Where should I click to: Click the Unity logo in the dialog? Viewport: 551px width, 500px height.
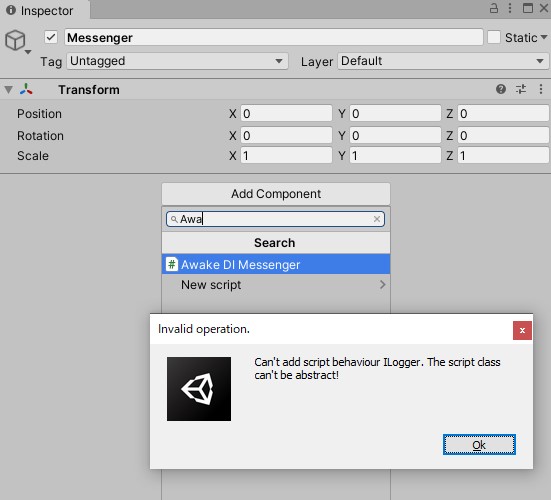click(x=199, y=389)
